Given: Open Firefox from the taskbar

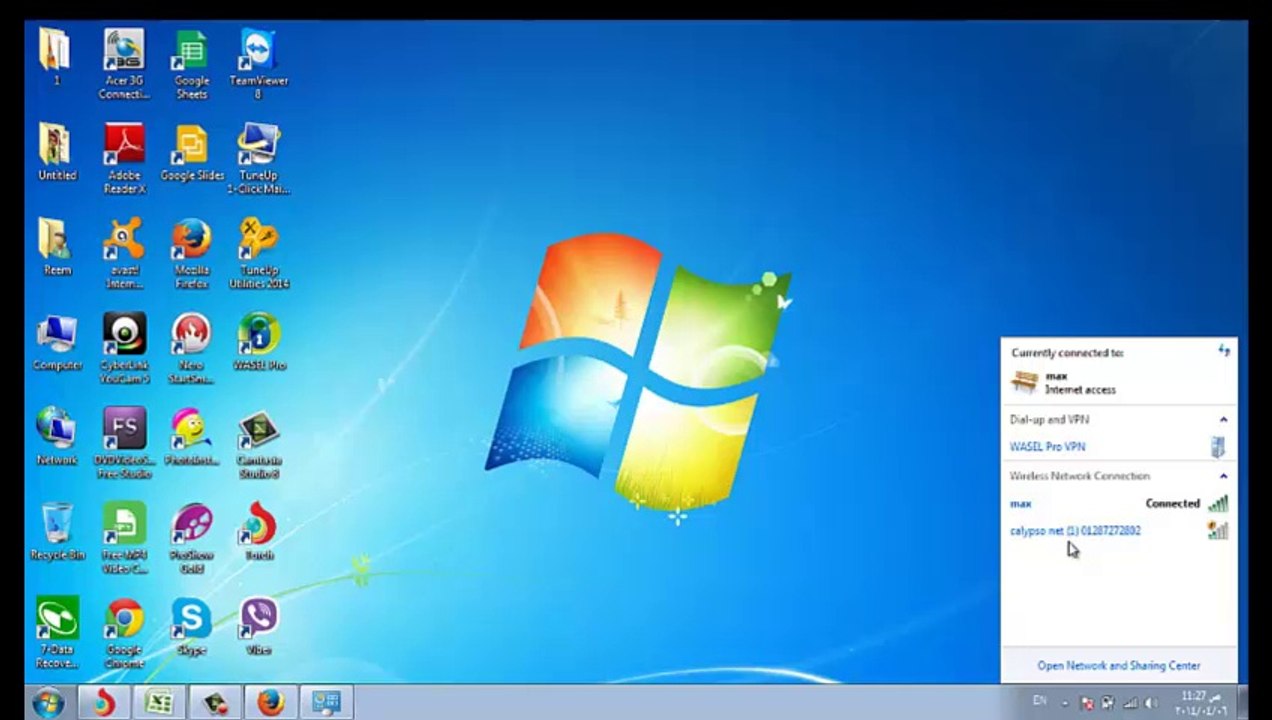Looking at the screenshot, I should (270, 703).
